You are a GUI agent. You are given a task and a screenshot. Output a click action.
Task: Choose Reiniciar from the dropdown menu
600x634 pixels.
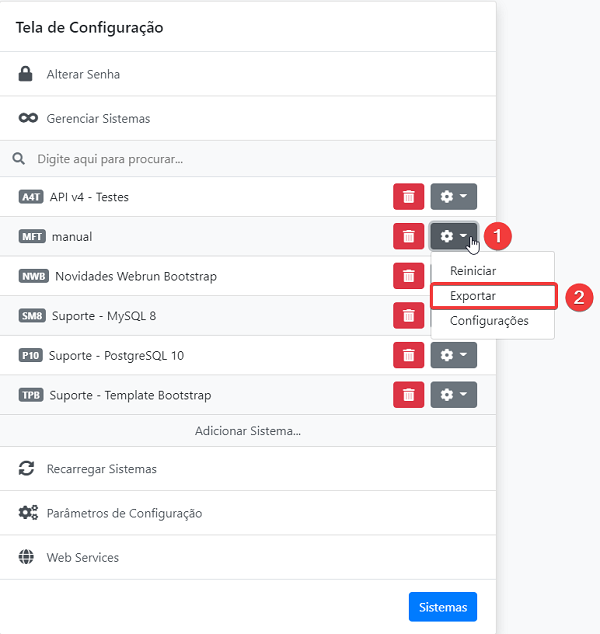[x=473, y=271]
